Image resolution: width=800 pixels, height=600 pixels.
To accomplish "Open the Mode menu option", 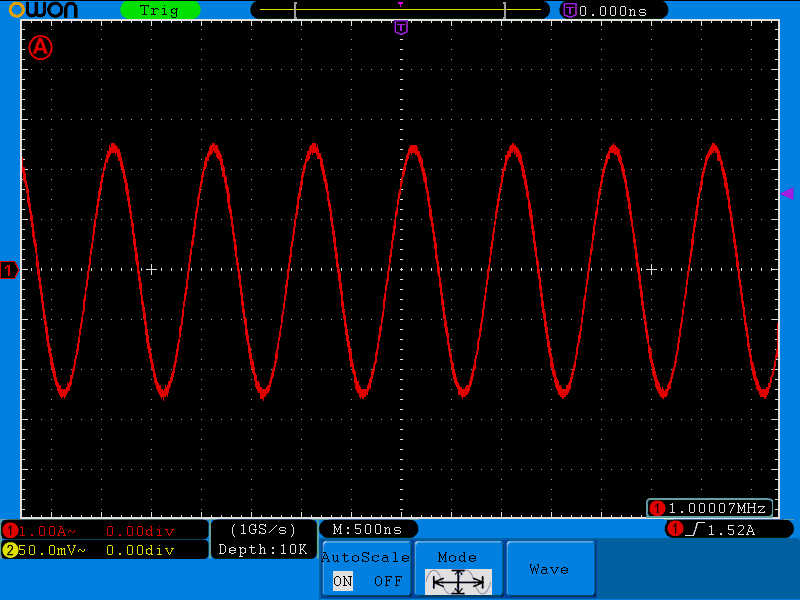I will (x=458, y=558).
